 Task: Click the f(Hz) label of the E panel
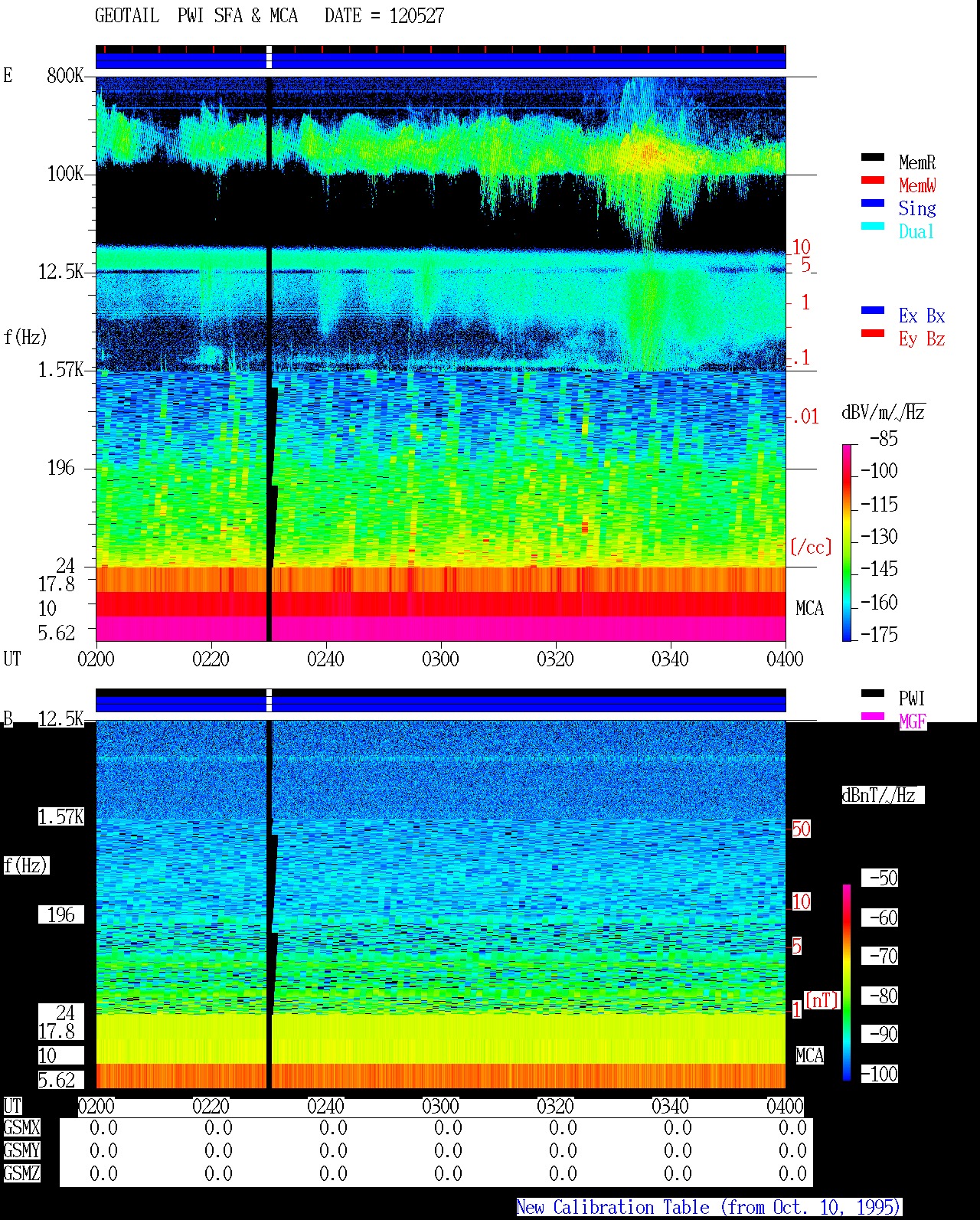pyautogui.click(x=25, y=336)
